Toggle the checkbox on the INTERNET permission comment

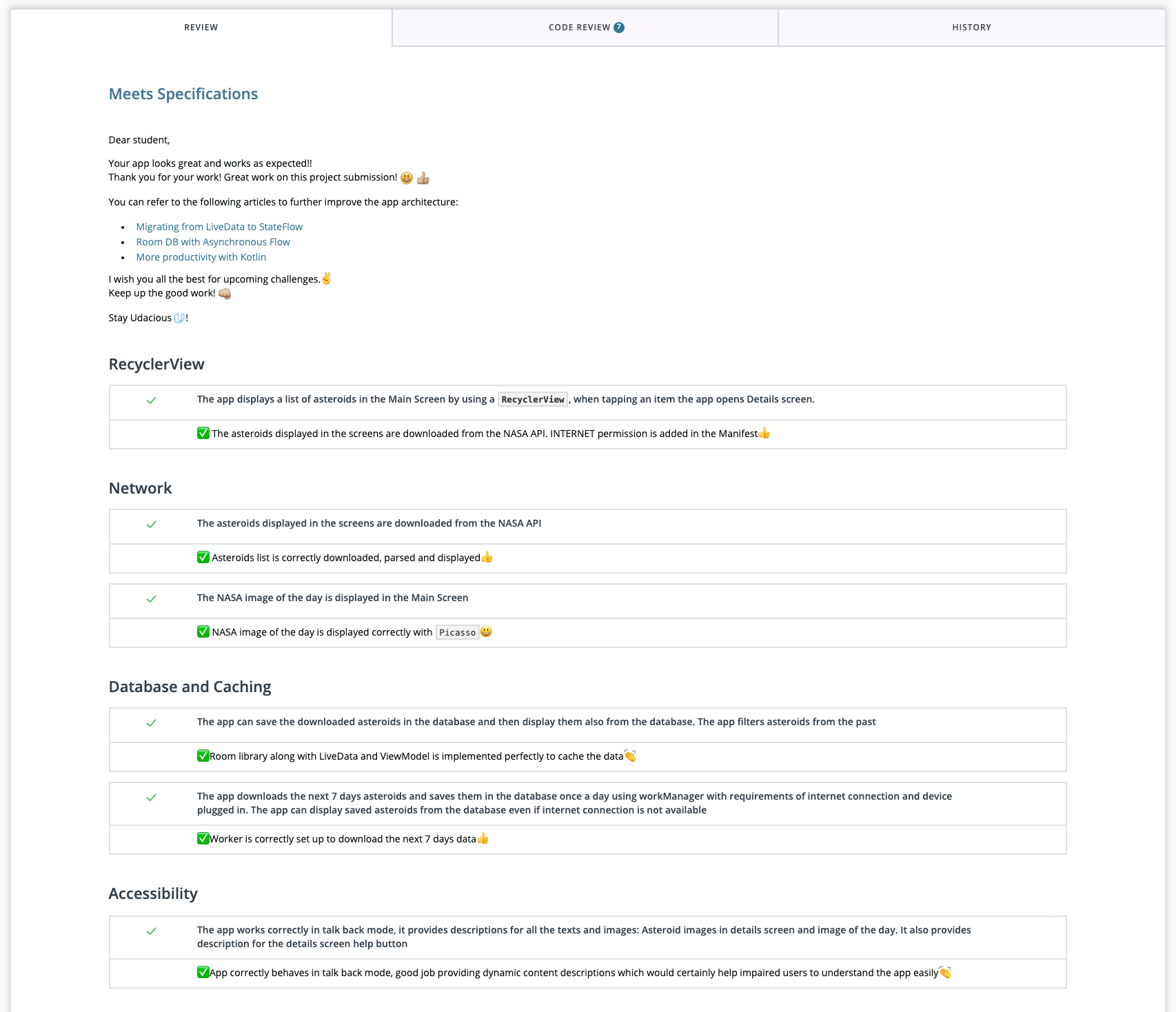click(203, 433)
